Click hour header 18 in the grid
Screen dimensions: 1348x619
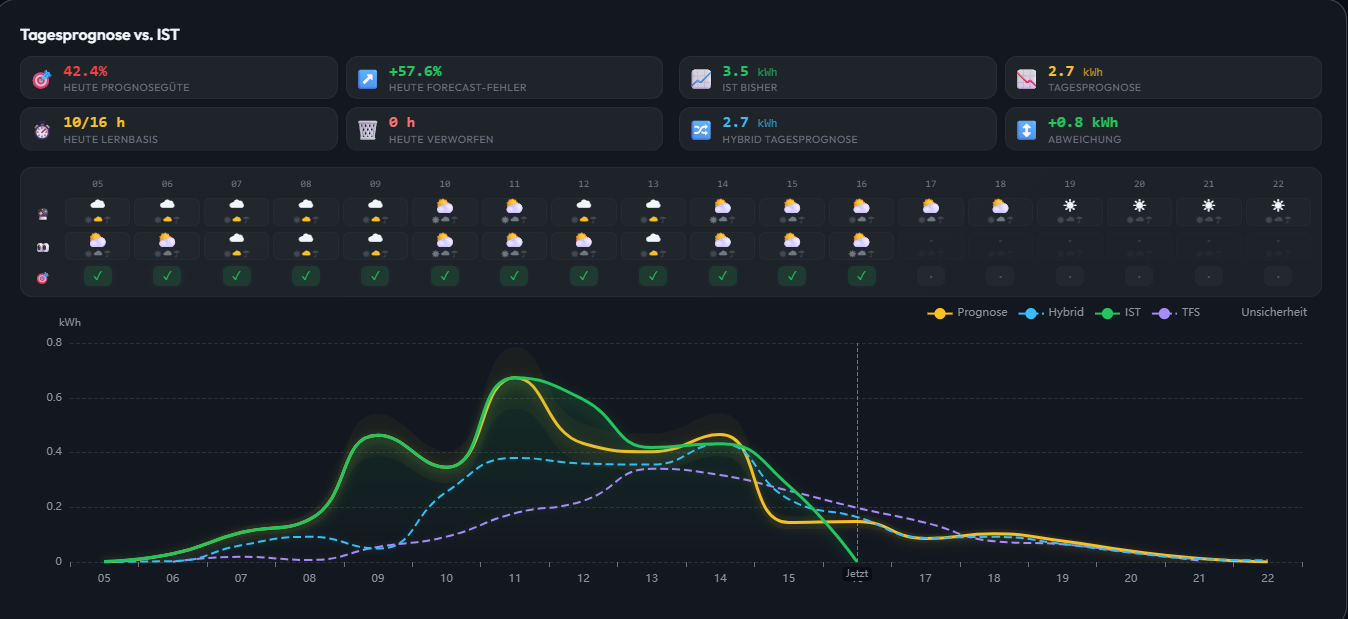pos(1000,184)
